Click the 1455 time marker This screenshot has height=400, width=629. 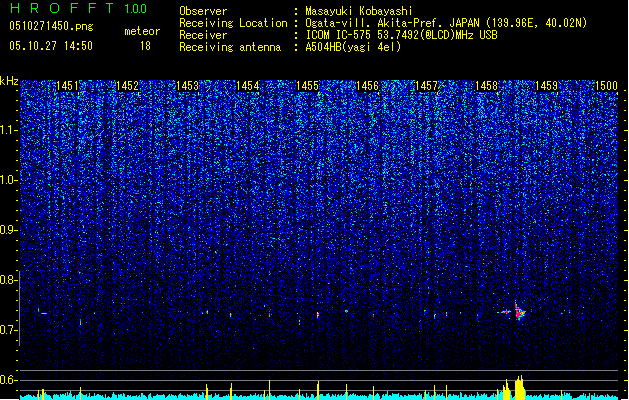[x=307, y=86]
